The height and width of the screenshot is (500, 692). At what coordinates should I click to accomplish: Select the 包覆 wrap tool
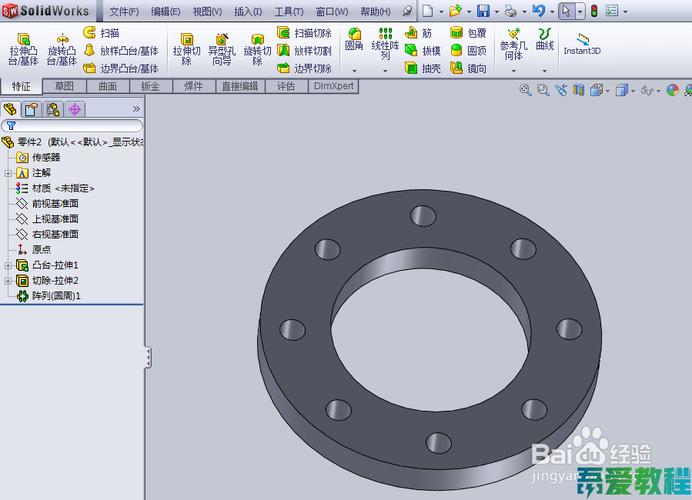(x=468, y=33)
